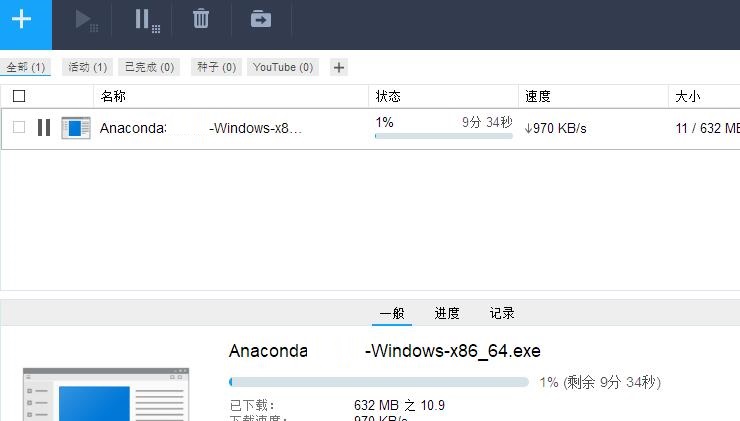Open the 活动 (1) filter tab
The image size is (740, 421).
pos(87,67)
